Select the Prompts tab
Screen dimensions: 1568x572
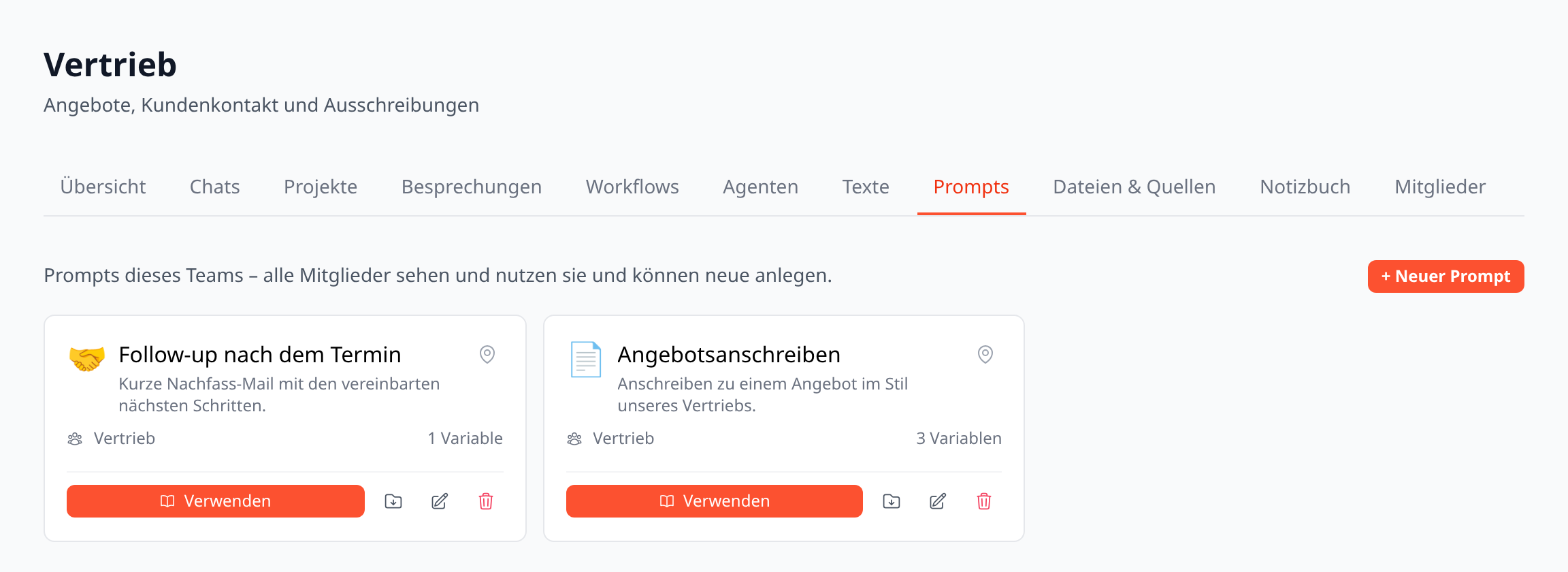tap(971, 187)
